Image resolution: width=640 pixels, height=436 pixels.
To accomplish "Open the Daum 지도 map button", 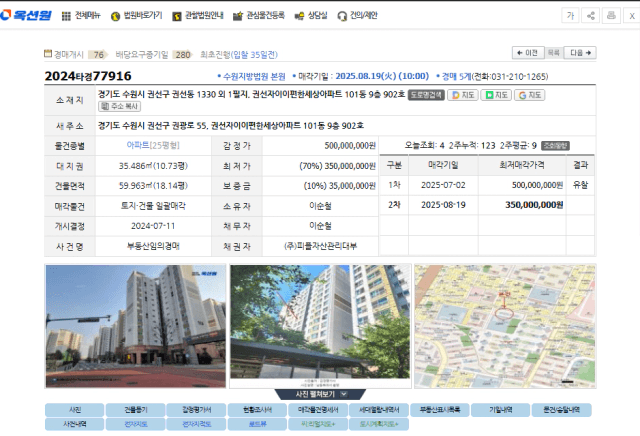I will click(x=463, y=95).
